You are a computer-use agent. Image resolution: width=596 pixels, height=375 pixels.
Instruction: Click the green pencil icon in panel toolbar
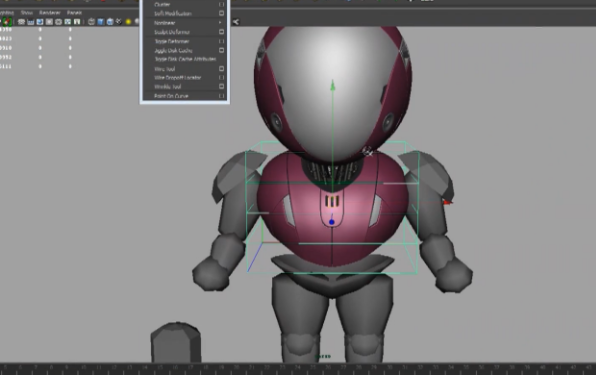point(7,22)
